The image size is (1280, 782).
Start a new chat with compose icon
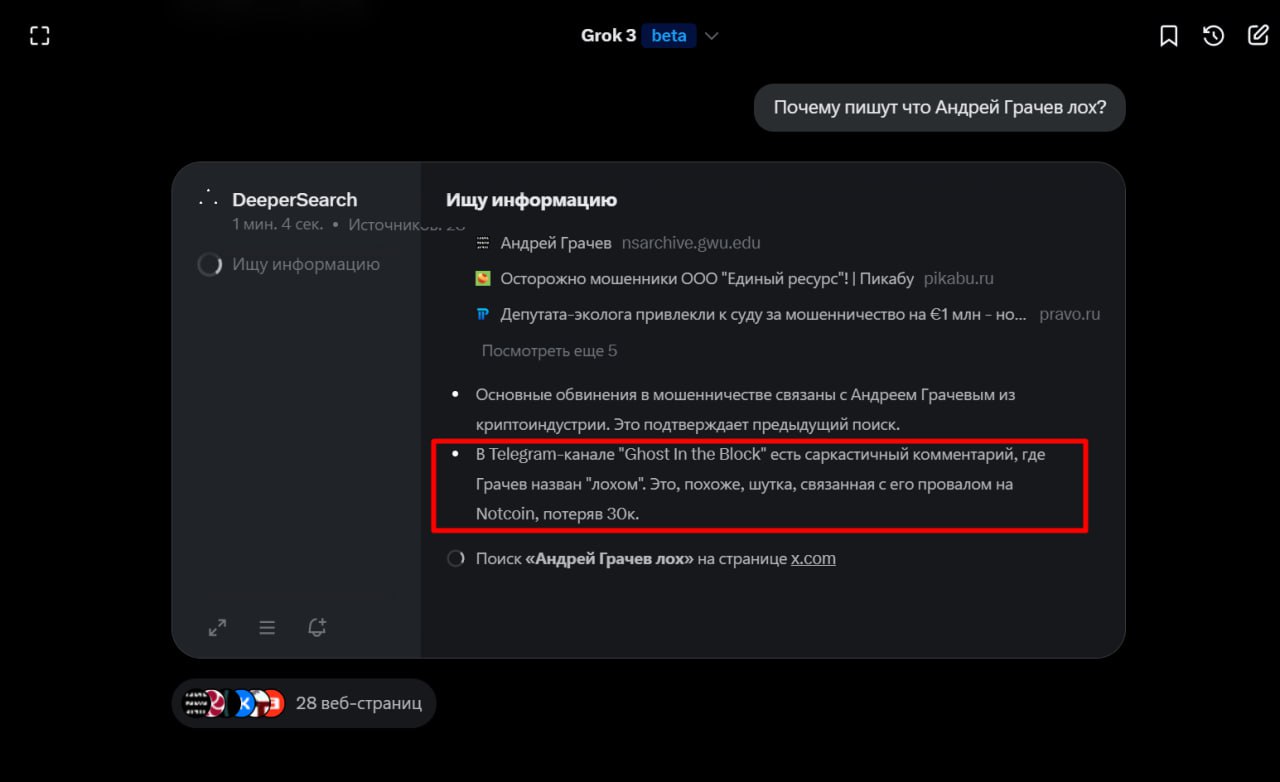point(1258,36)
